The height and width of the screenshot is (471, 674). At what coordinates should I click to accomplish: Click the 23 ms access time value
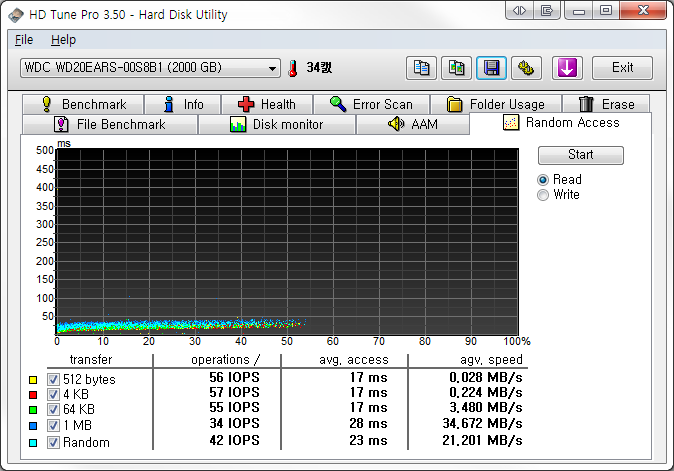[368, 440]
